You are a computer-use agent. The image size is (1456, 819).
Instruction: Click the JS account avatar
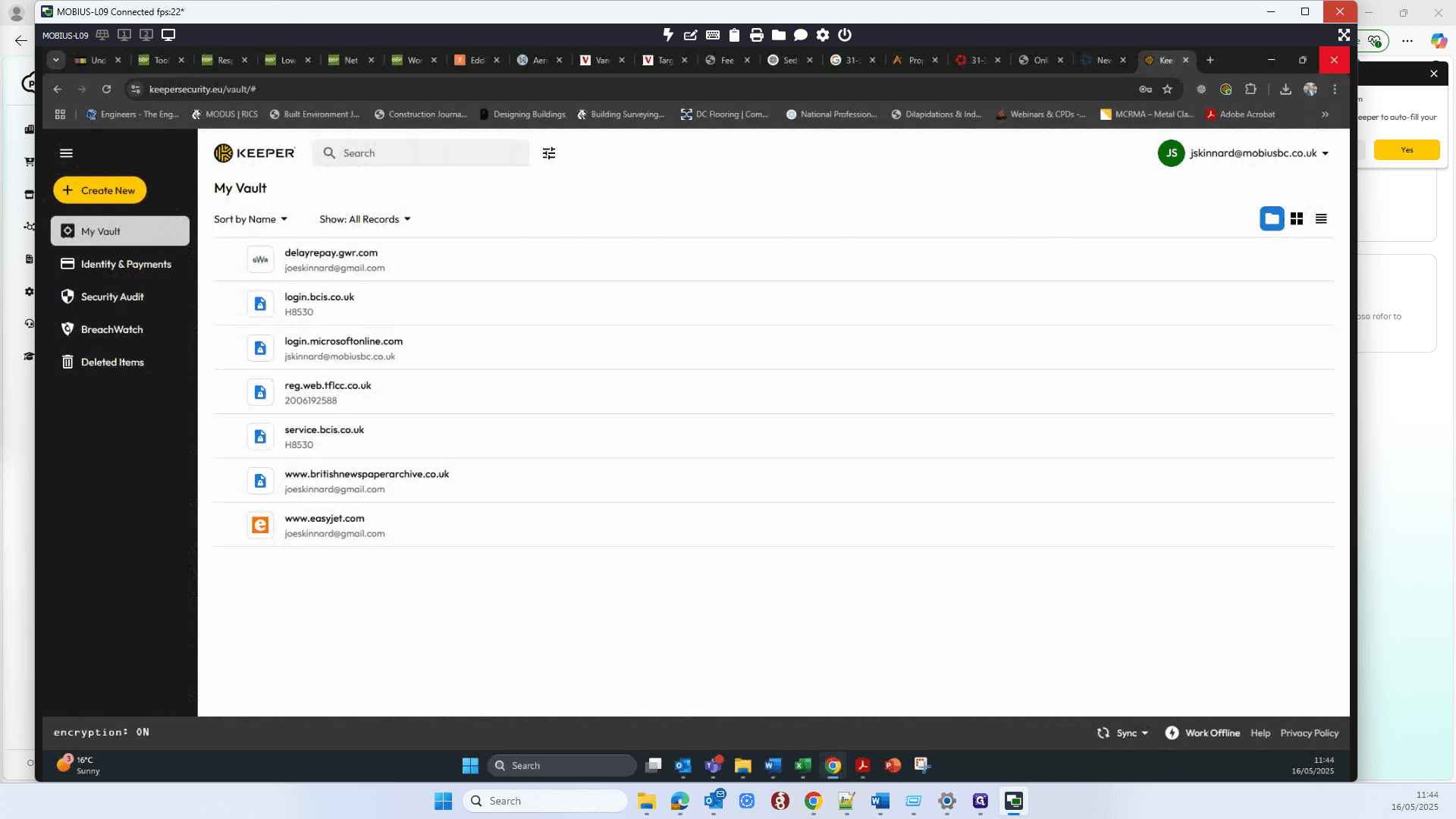1171,153
